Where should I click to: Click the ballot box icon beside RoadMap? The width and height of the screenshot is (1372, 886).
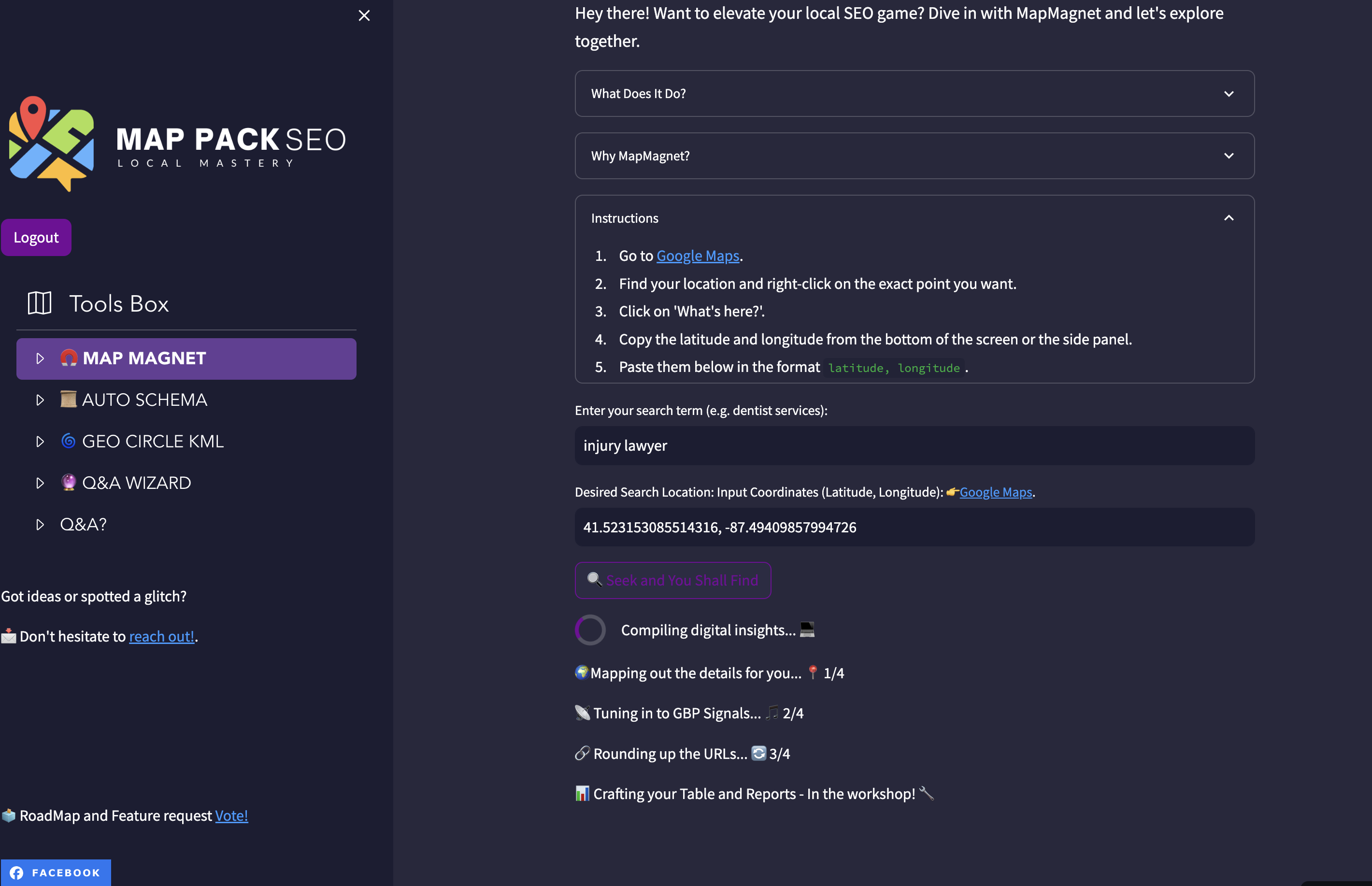(x=9, y=815)
